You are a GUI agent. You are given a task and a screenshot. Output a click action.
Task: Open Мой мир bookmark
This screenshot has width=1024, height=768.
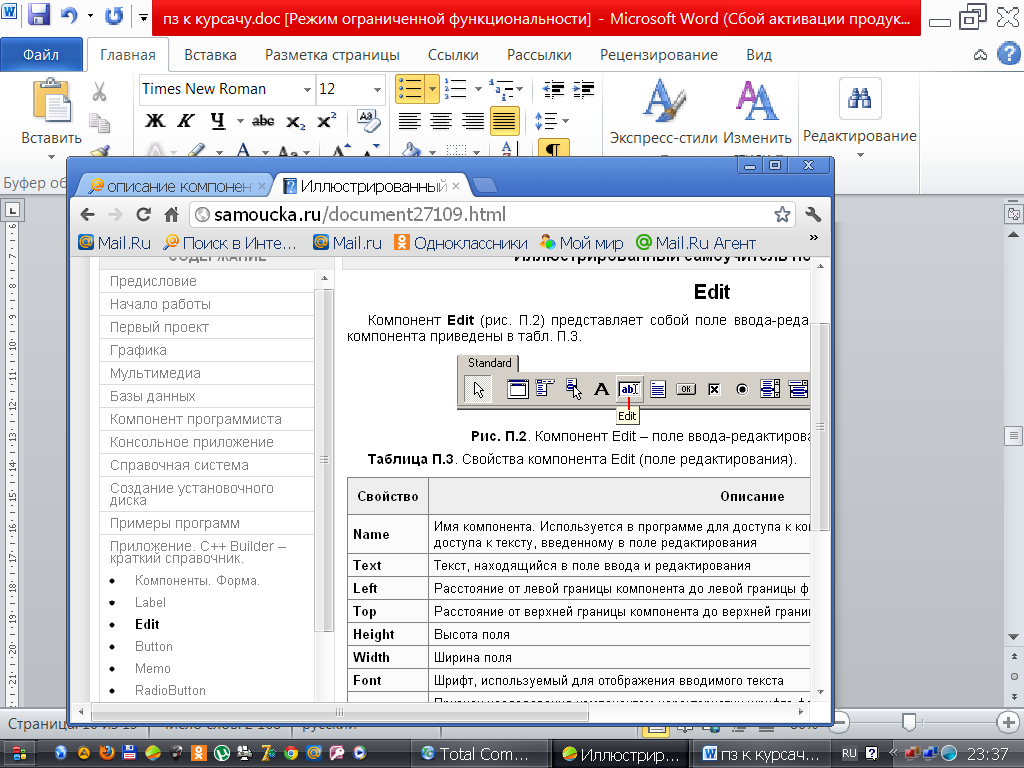tap(581, 243)
